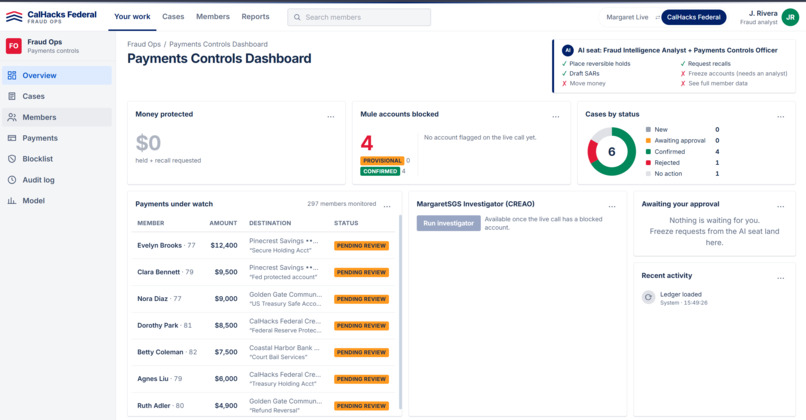
Task: Open Cases via its sidebar icon
Action: tap(12, 96)
